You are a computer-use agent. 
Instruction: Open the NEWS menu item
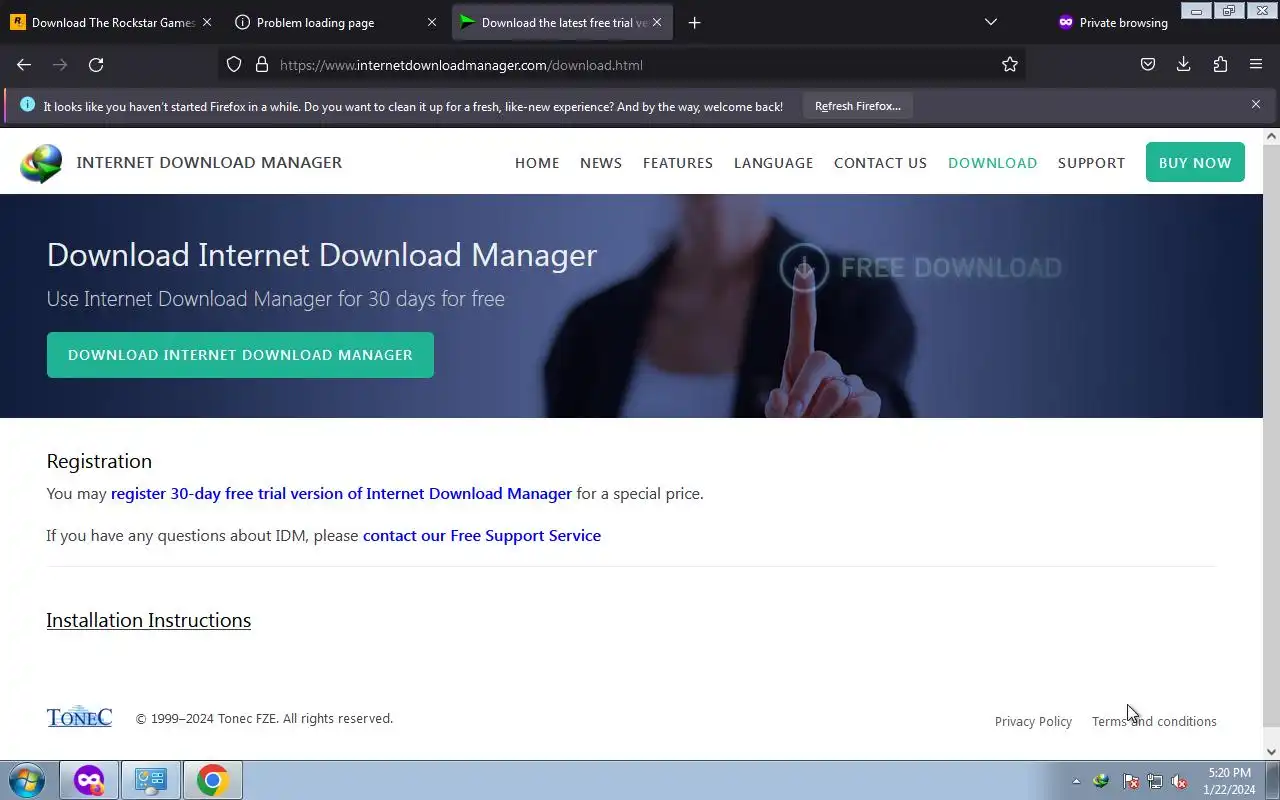(x=601, y=163)
